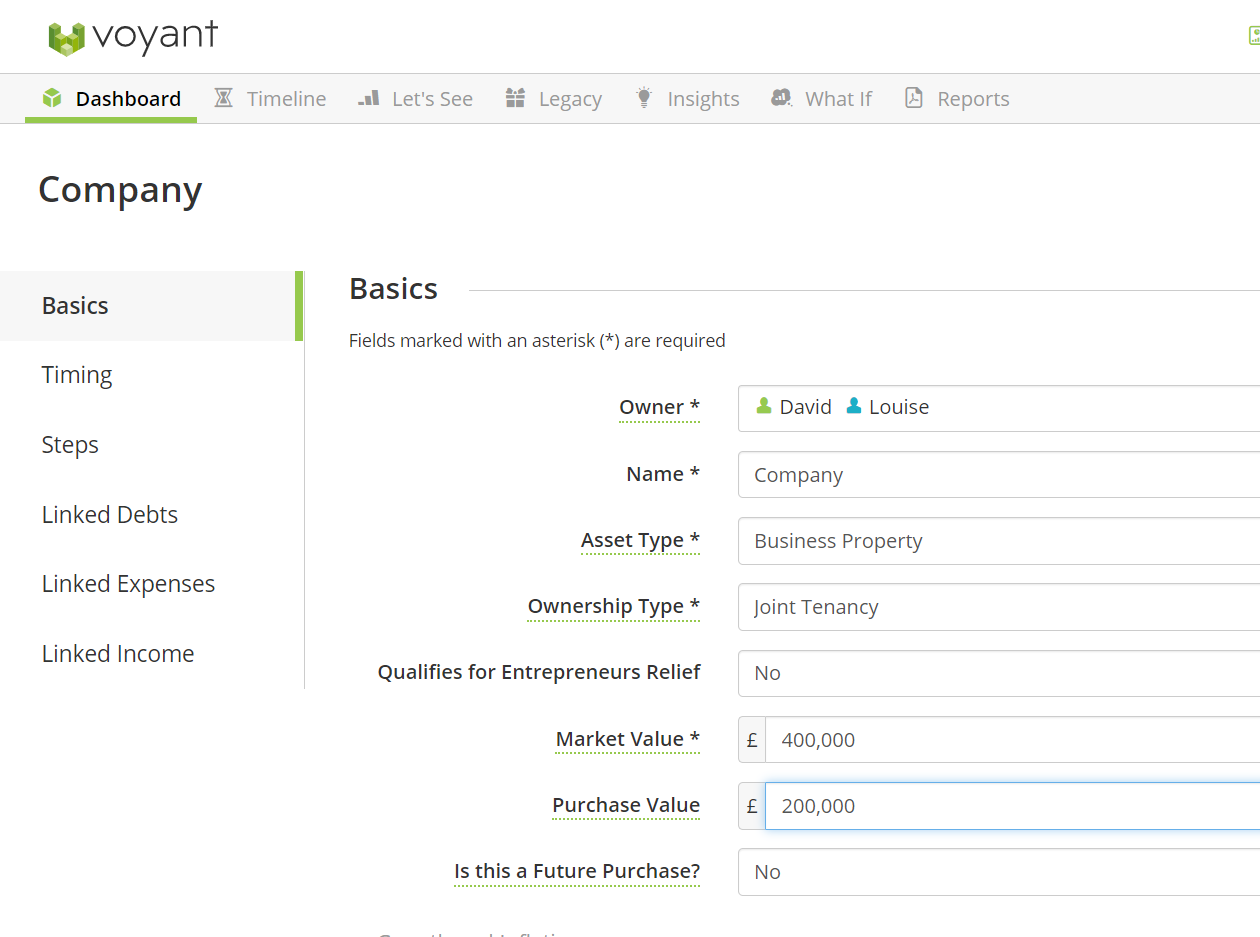Click the Name input field
This screenshot has height=937, width=1260.
(999, 475)
